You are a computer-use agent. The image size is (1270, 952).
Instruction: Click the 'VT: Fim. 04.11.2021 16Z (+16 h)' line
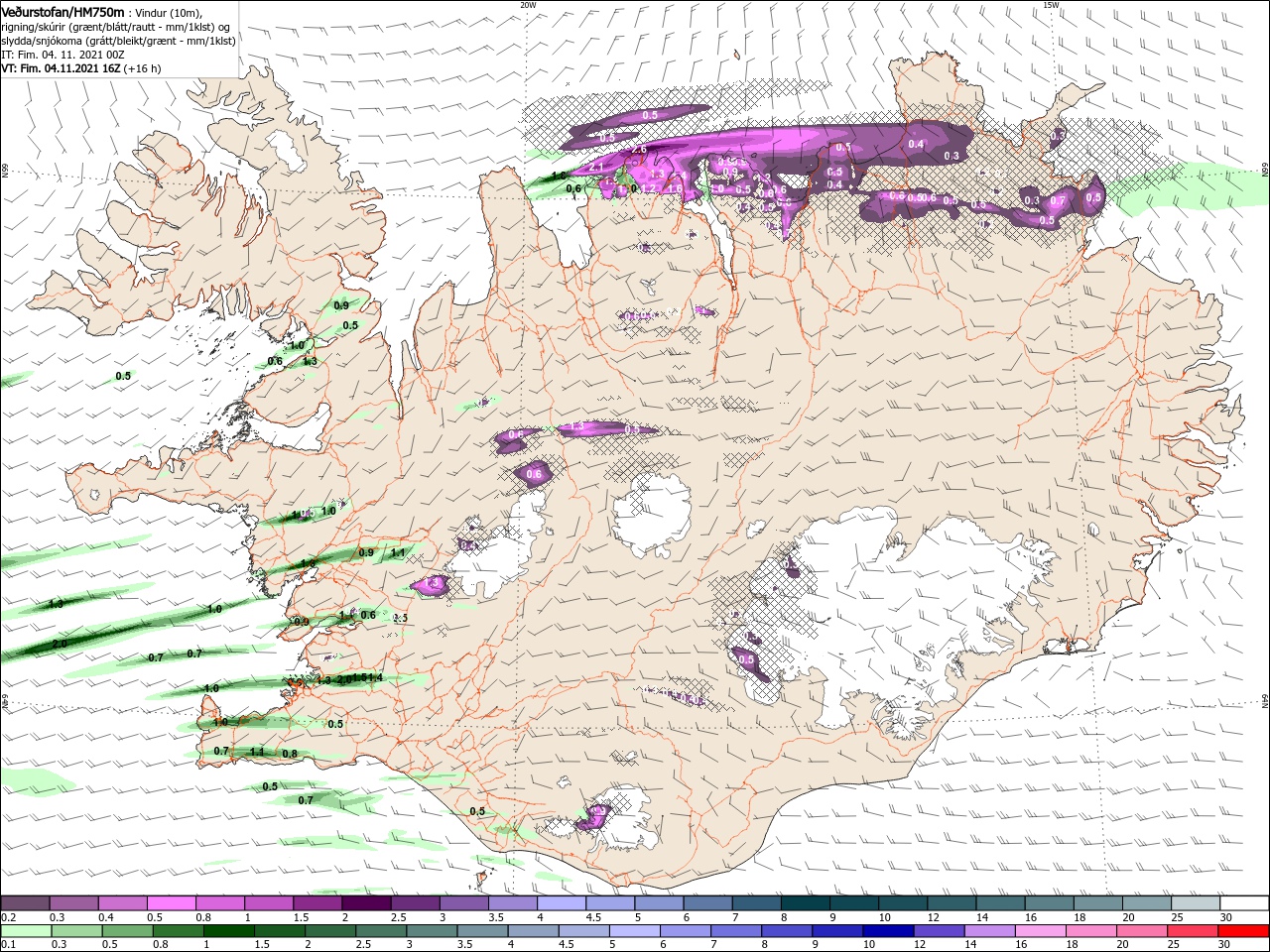tap(81, 68)
